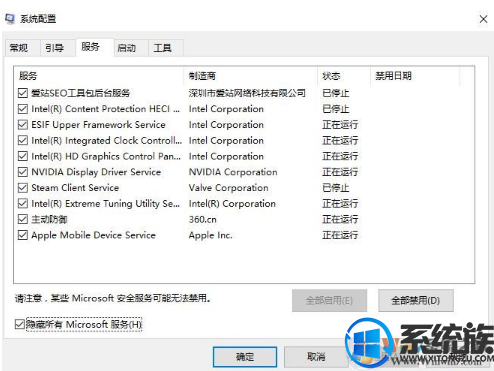Screen dimensions: 494x371
Task: Disable Intel(R) HD Graphics Control Panel checkbox
Action: coord(23,156)
